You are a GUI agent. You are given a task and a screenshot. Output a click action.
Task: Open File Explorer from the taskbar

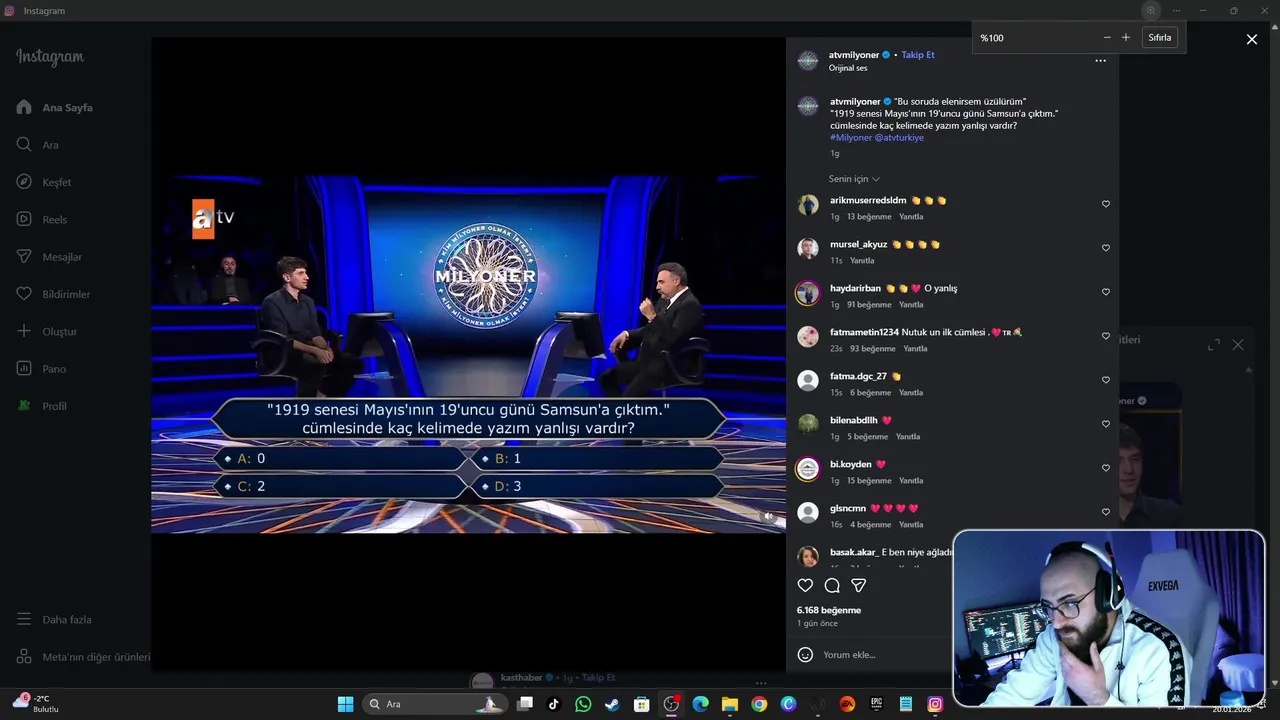(x=730, y=704)
